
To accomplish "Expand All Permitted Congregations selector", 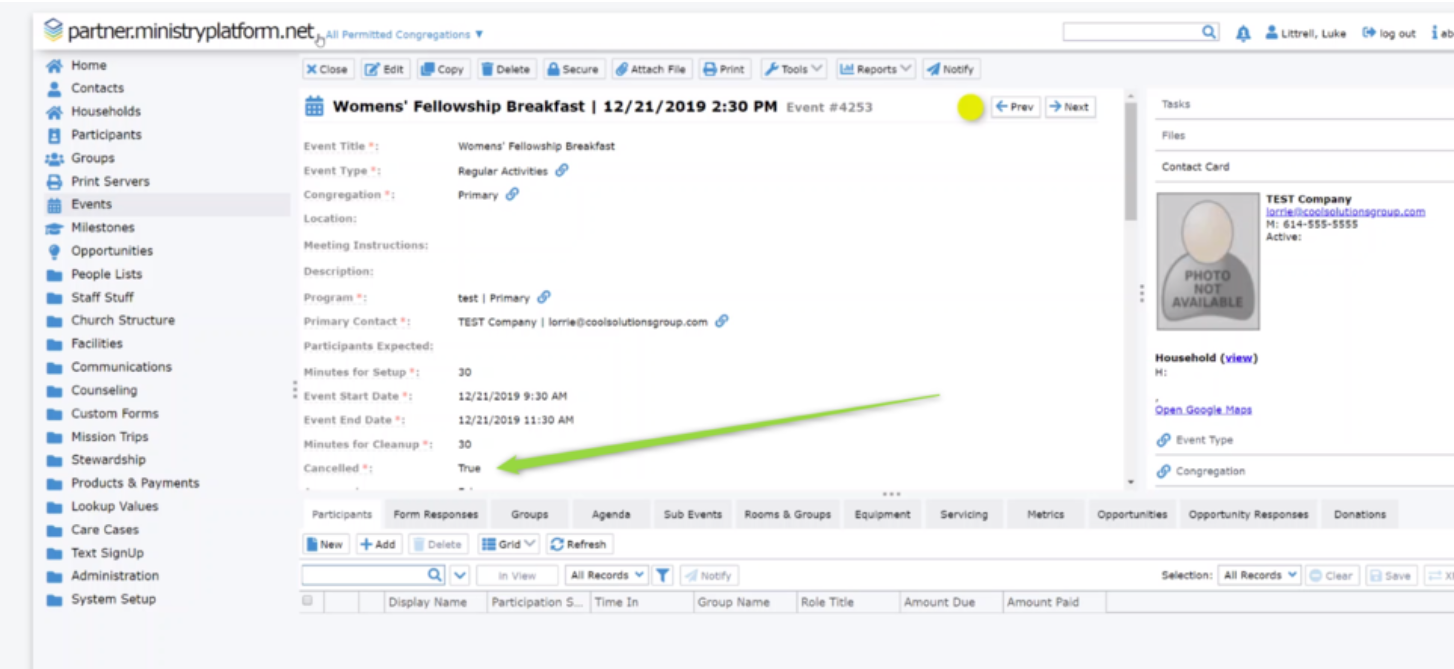I will (x=404, y=35).
